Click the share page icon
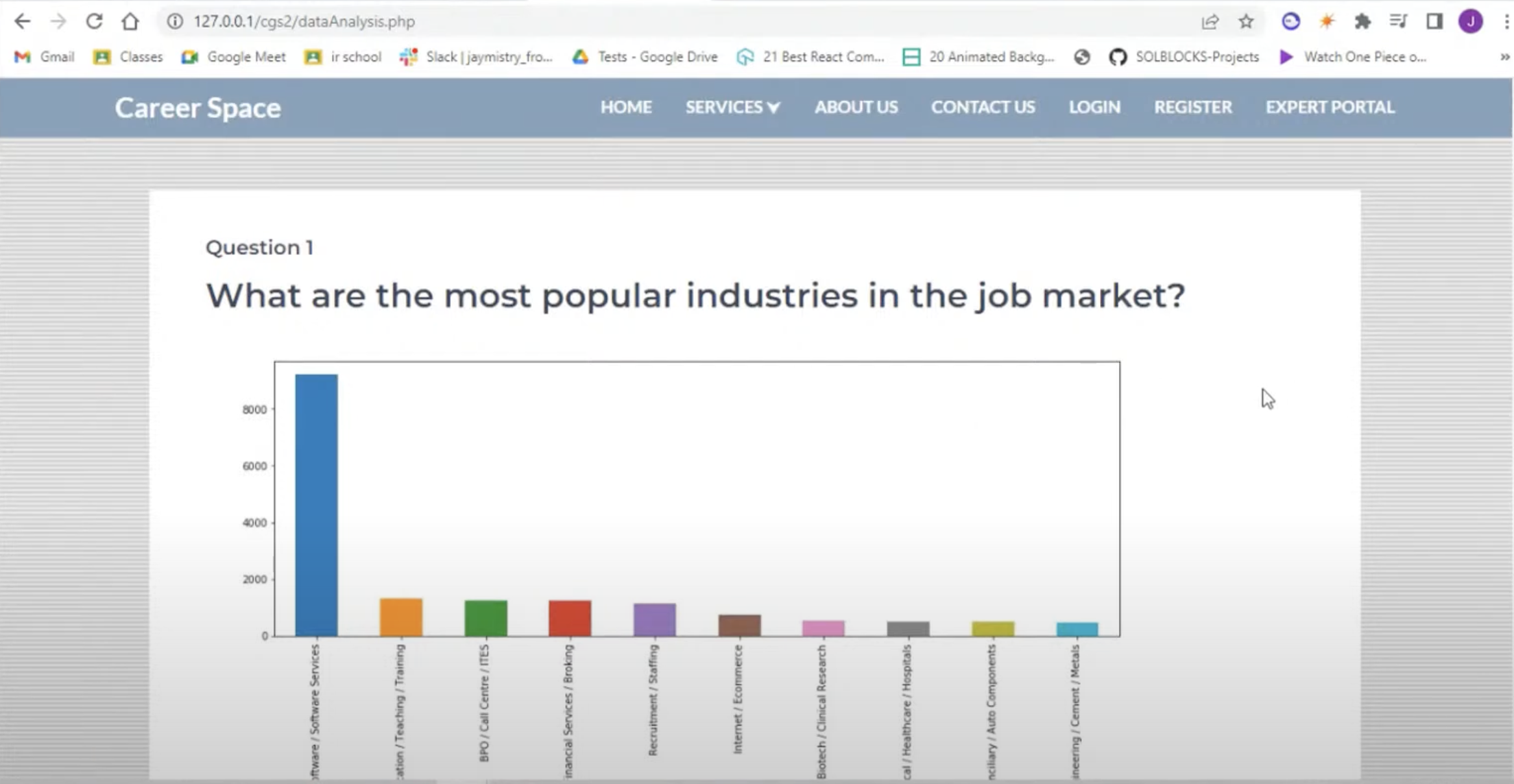This screenshot has height=784, width=1514. [1210, 21]
